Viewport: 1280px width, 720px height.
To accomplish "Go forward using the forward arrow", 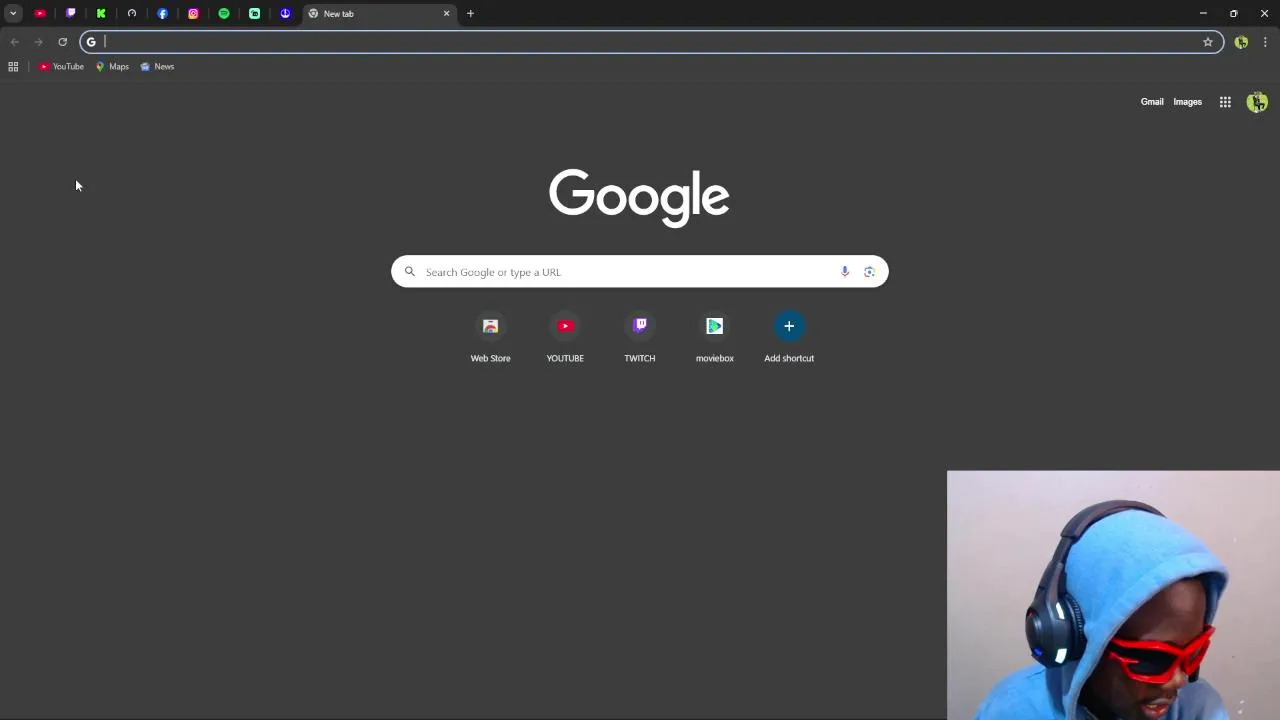I will (38, 42).
